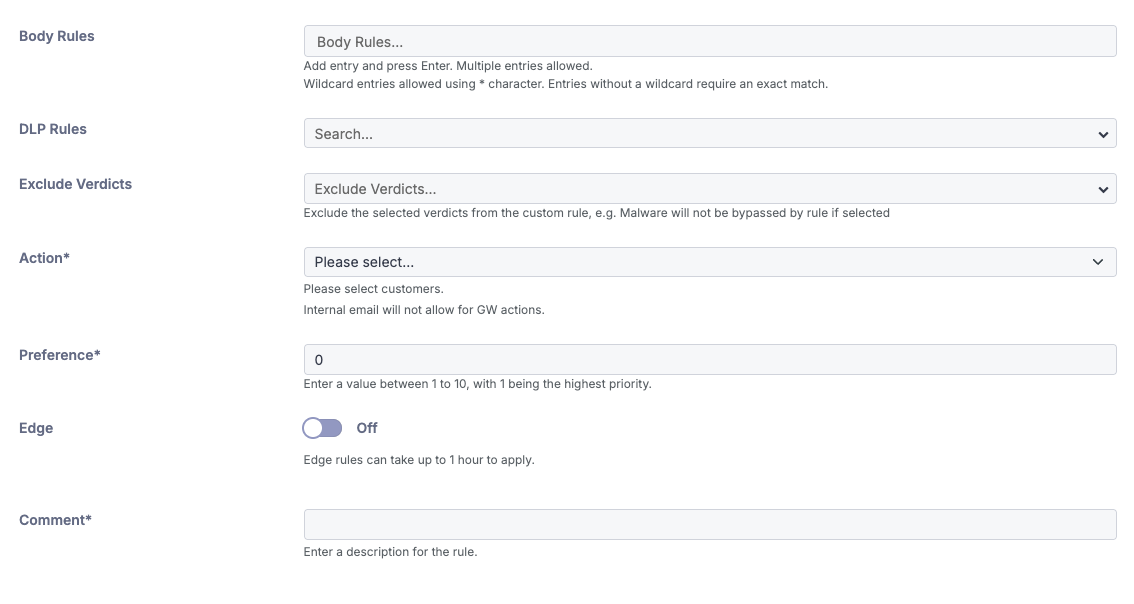Enable the Edge toggle switch
The width and height of the screenshot is (1134, 604).
(323, 428)
